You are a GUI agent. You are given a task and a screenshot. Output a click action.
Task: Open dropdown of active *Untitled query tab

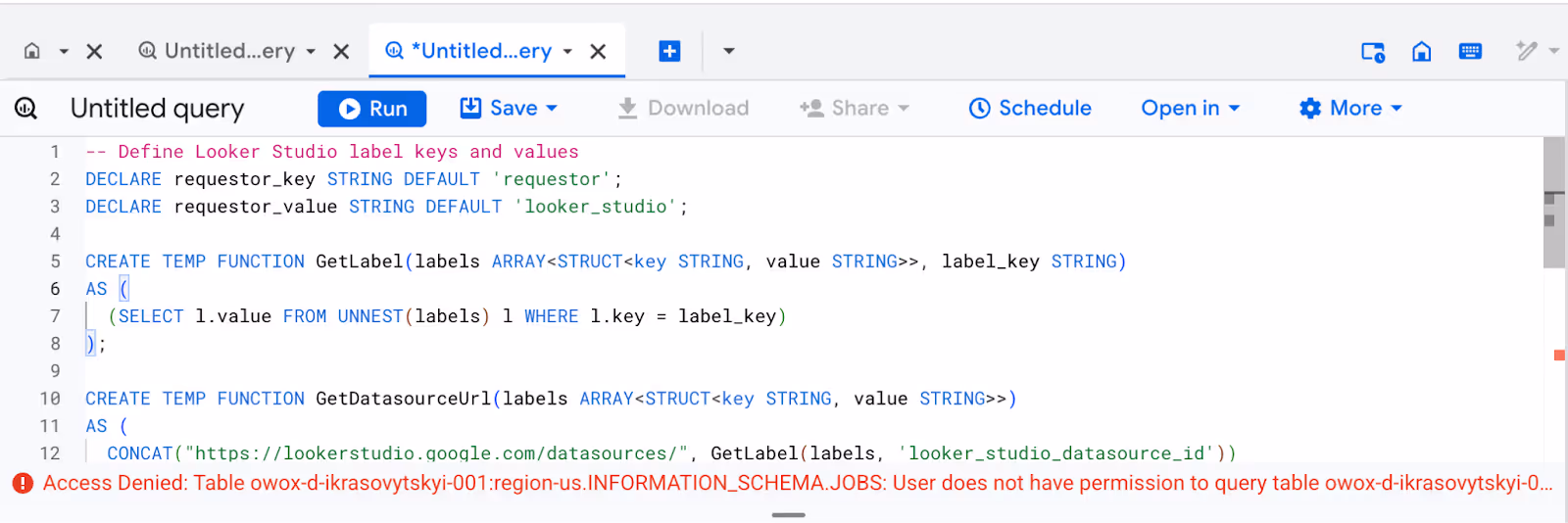pyautogui.click(x=567, y=51)
